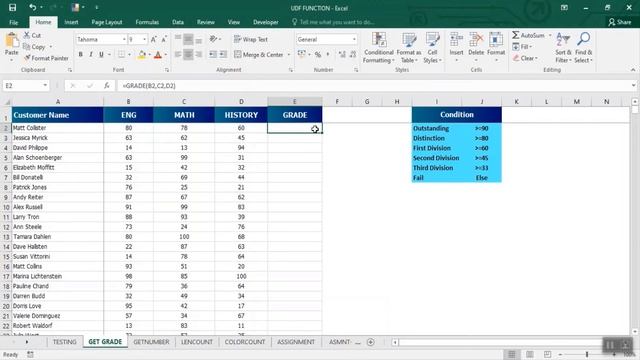Click Increase Decimal icon
The height and width of the screenshot is (360, 640).
[x=342, y=54]
